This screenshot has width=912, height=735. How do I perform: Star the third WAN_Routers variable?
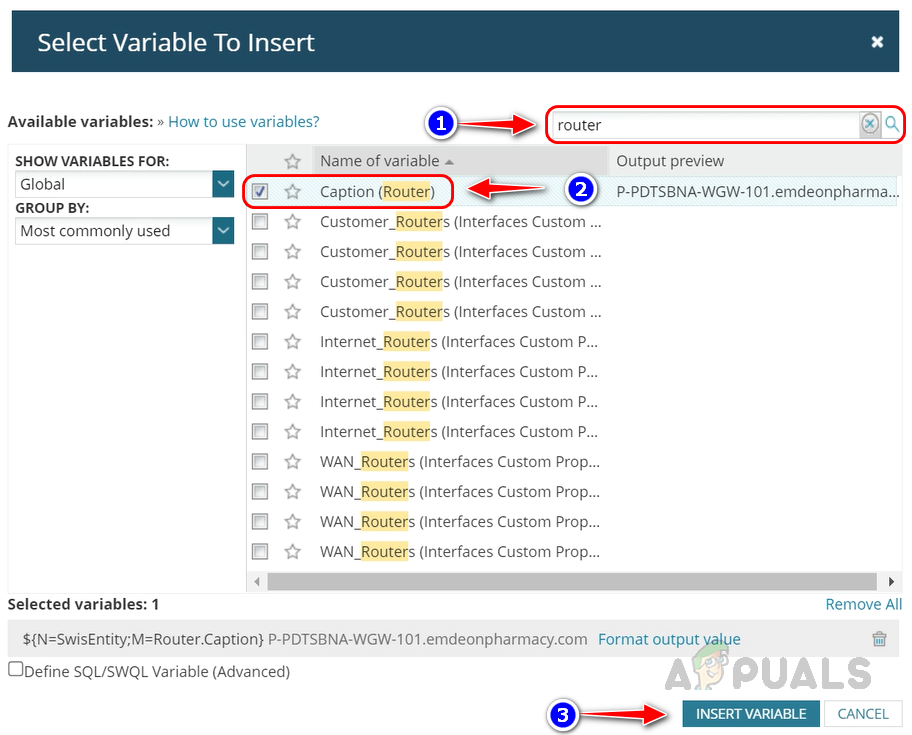293,522
